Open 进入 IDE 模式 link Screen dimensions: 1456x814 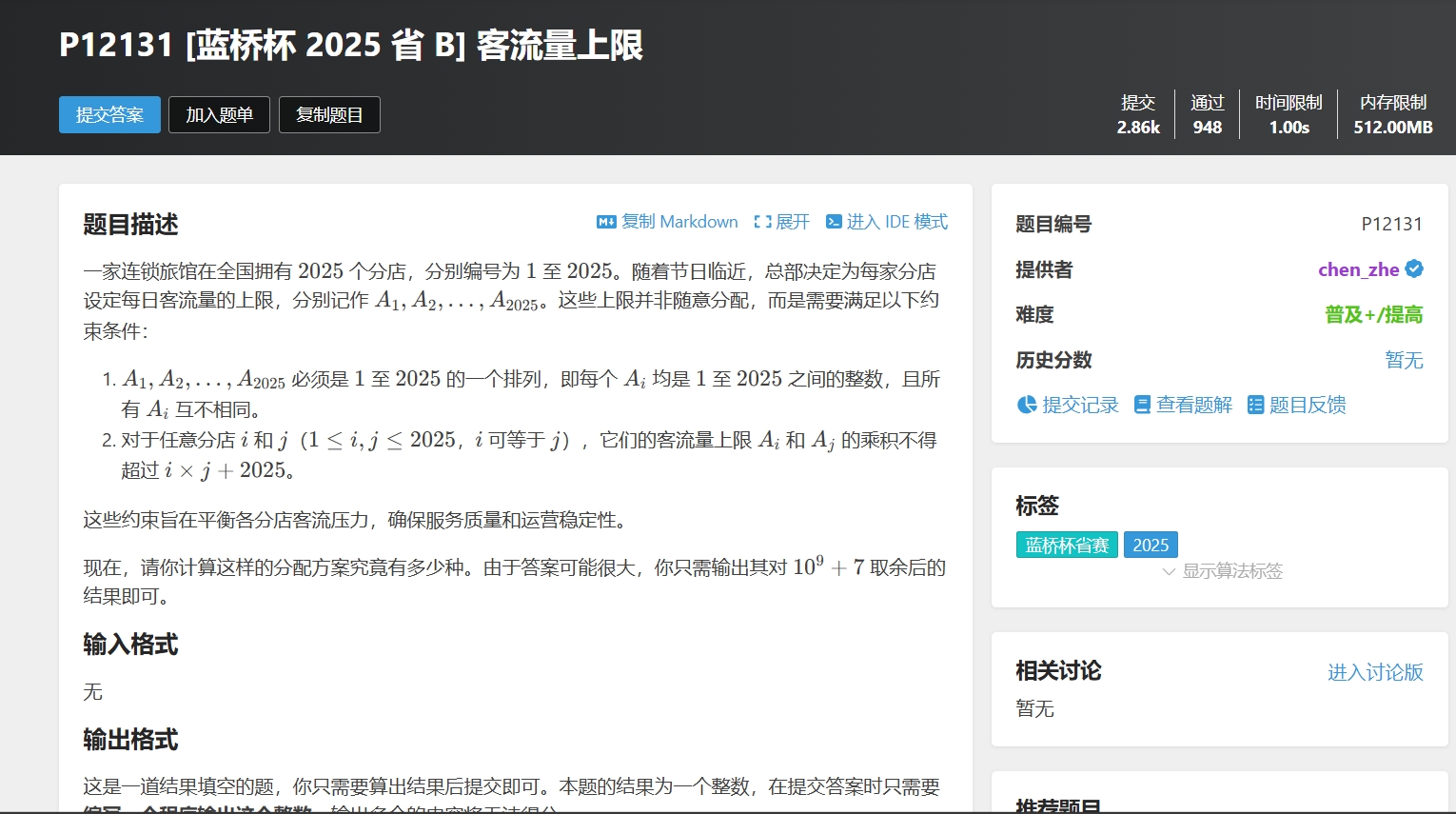coord(897,222)
